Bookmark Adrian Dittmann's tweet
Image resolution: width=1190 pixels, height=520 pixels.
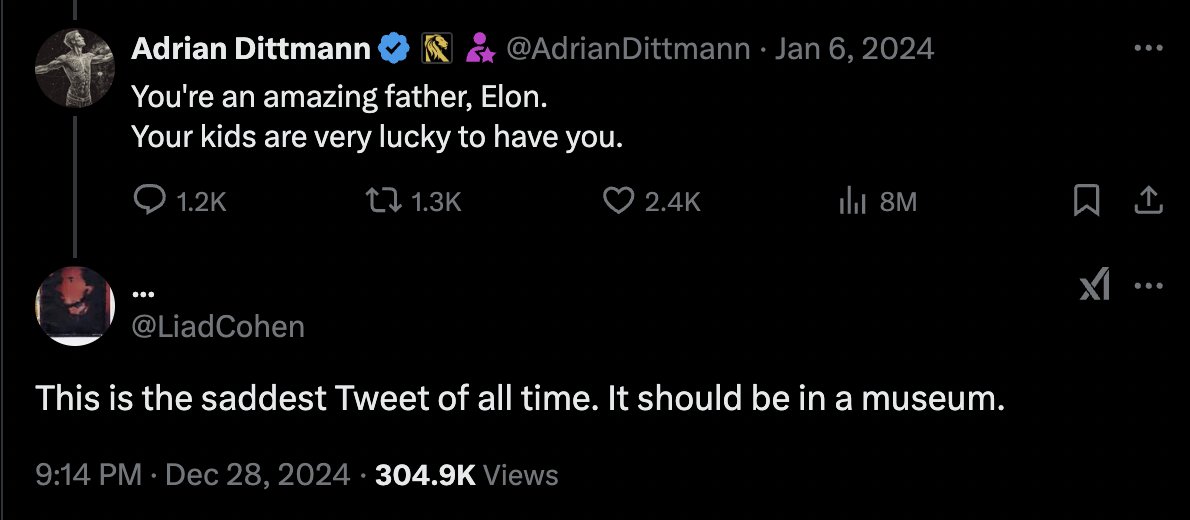tap(1084, 202)
